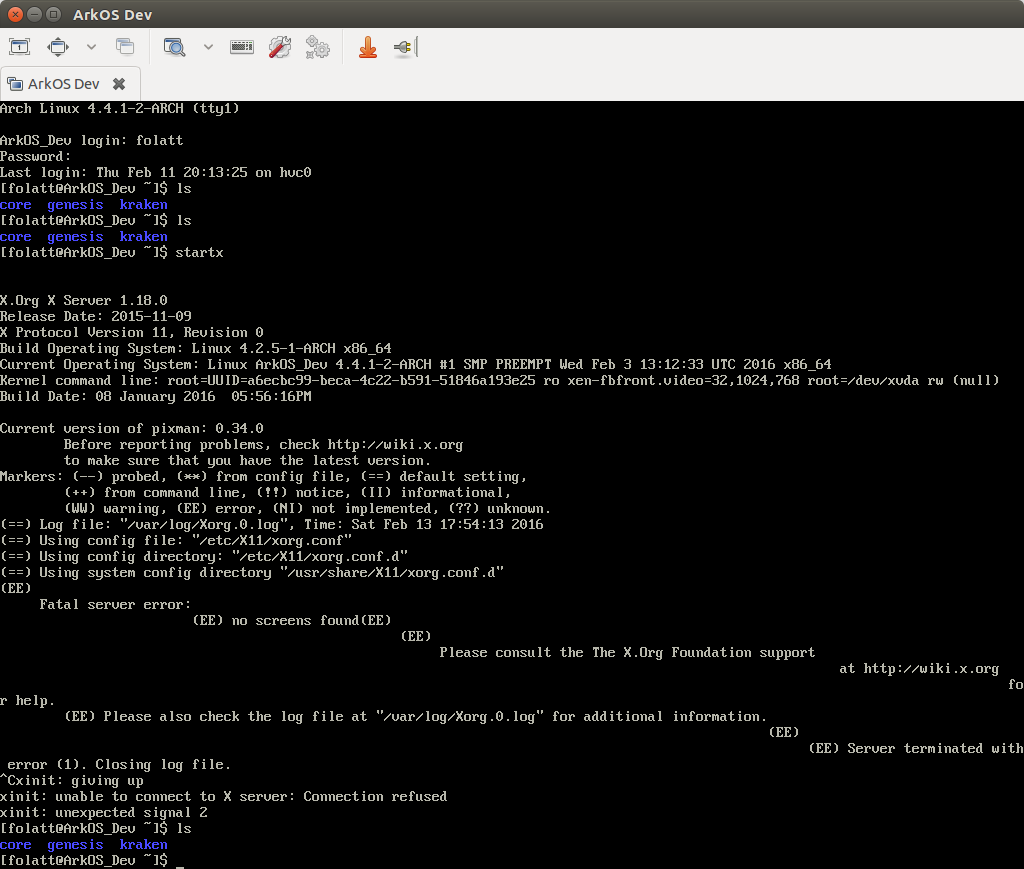Toggle scaled mode magnifier icon
The height and width of the screenshot is (869, 1024).
point(175,47)
